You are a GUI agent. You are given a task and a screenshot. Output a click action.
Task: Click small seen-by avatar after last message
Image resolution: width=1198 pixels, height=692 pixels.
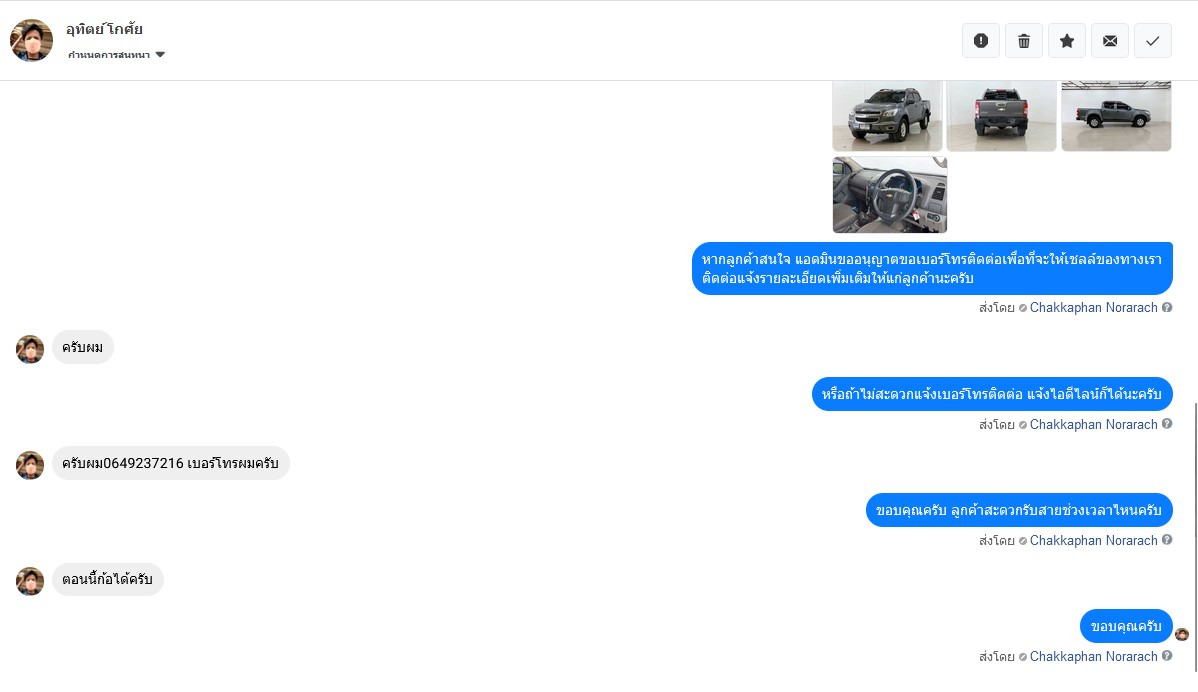1182,634
